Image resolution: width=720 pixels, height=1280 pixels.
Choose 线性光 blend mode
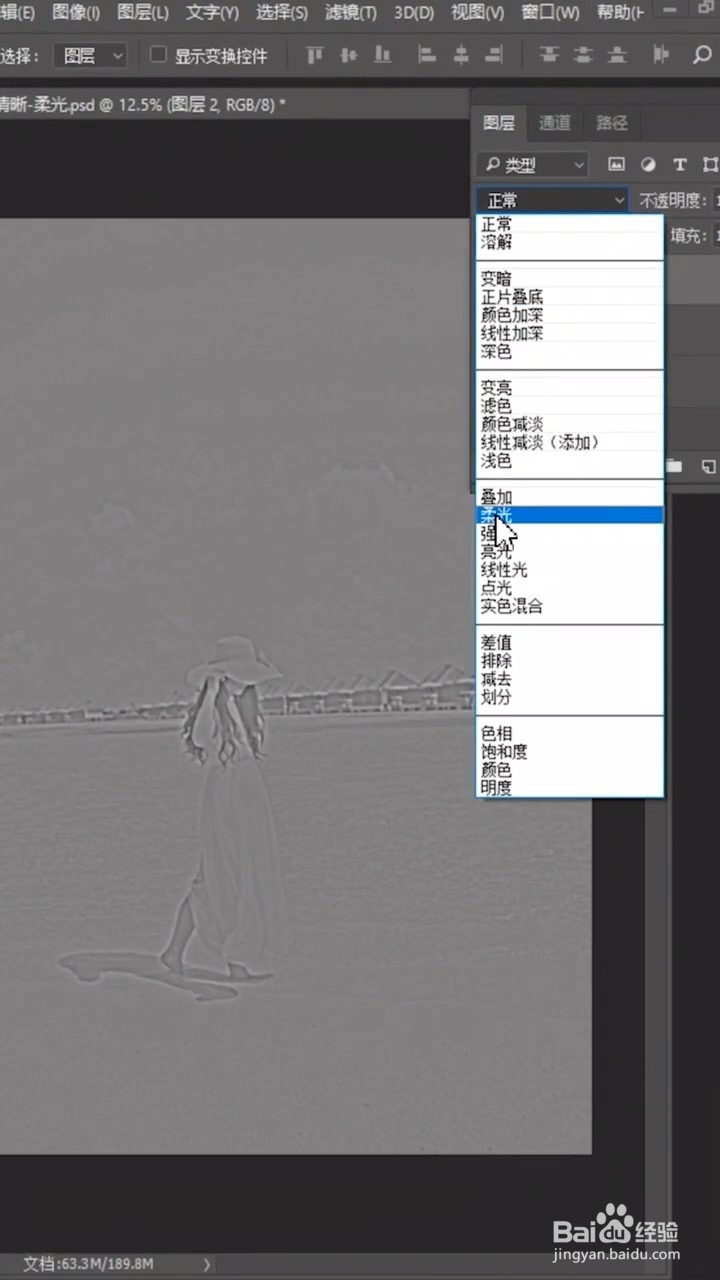(568, 570)
